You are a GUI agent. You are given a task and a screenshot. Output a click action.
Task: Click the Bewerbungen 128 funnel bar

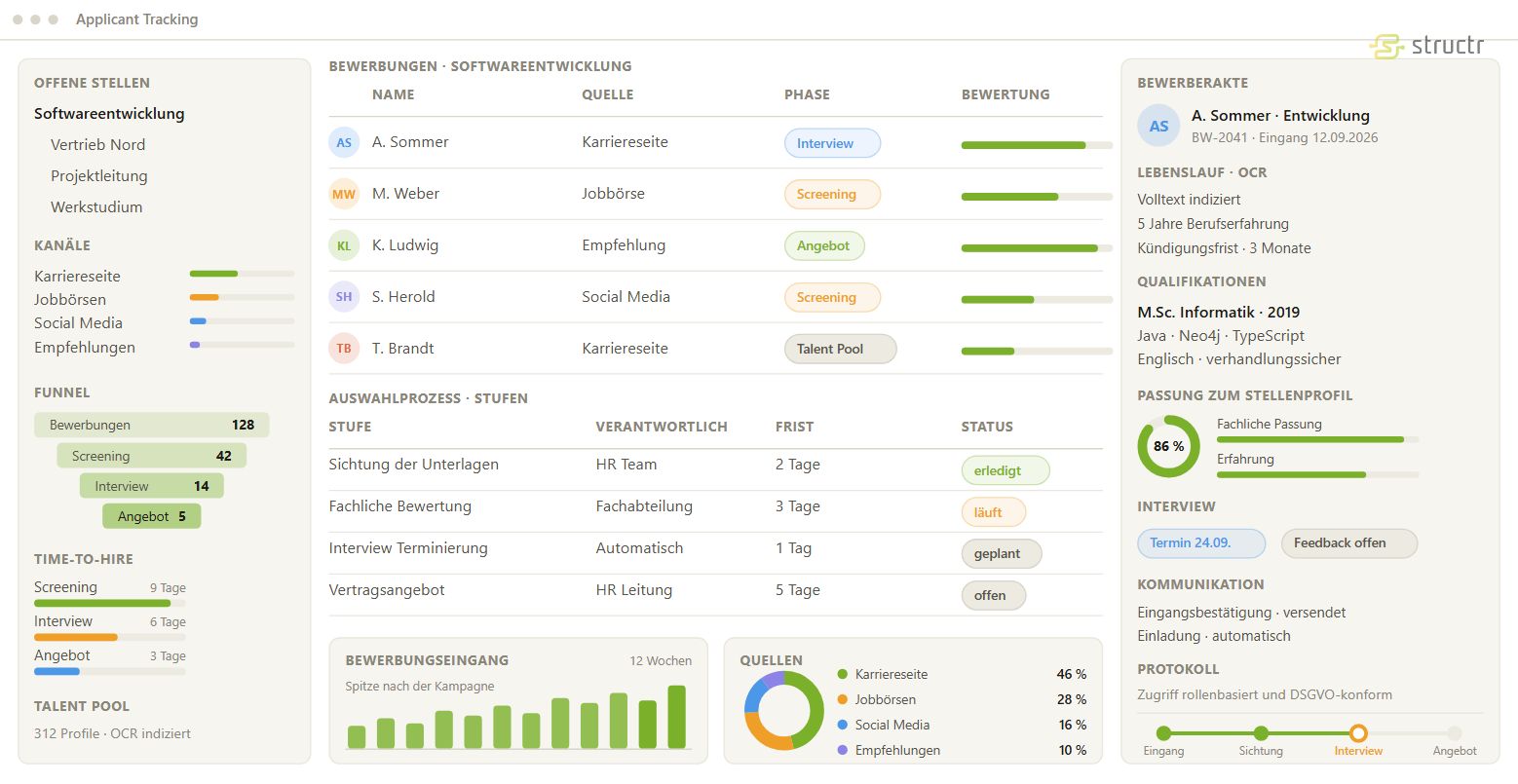pyautogui.click(x=152, y=426)
